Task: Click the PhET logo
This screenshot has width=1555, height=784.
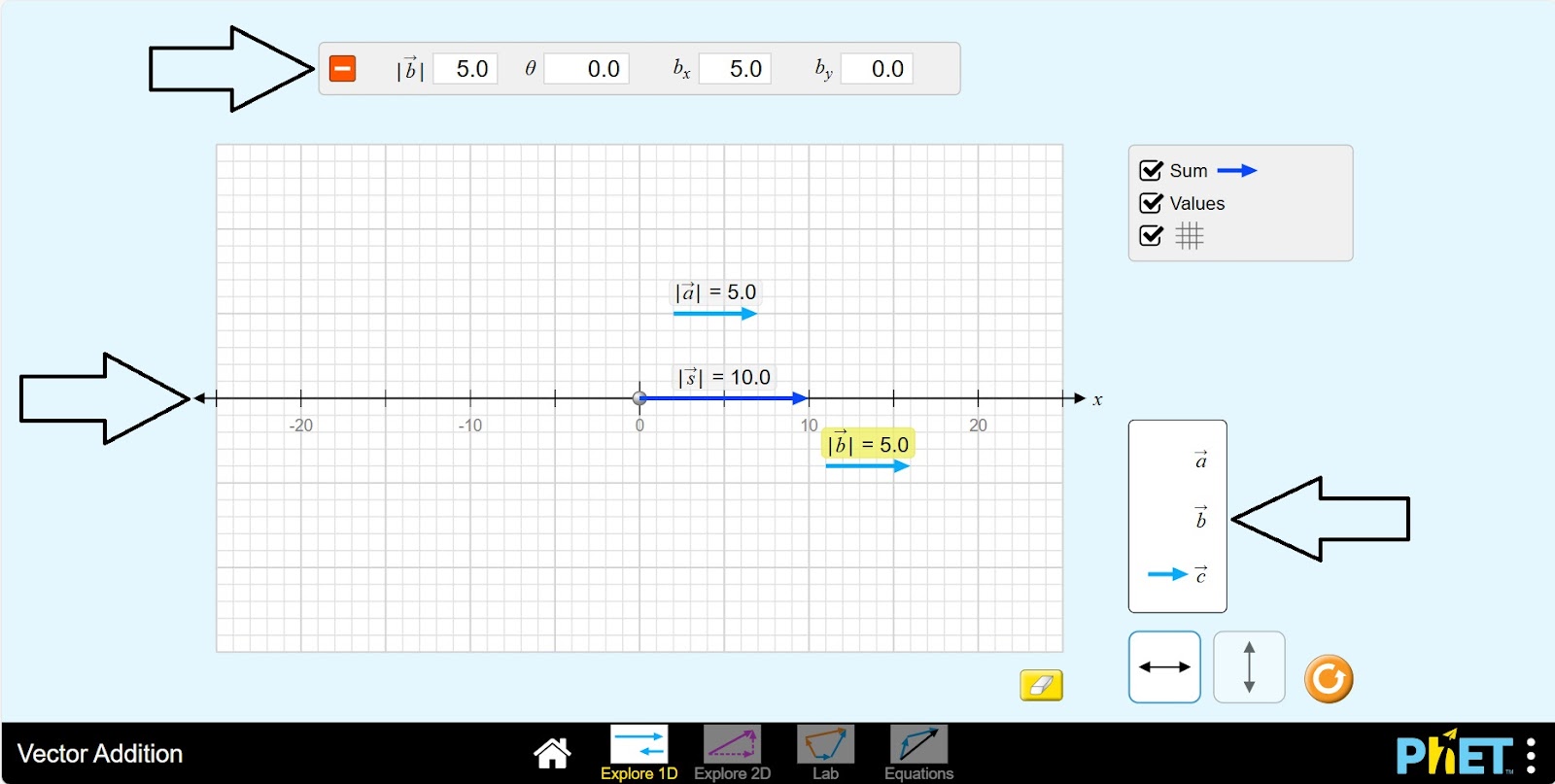Action: (x=1453, y=754)
